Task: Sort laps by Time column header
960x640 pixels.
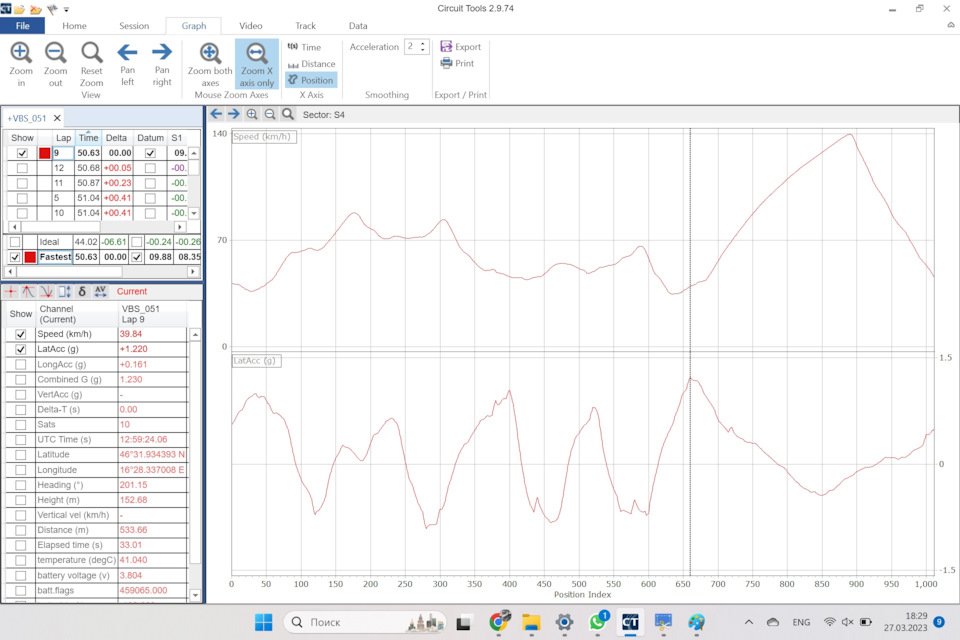Action: point(88,138)
